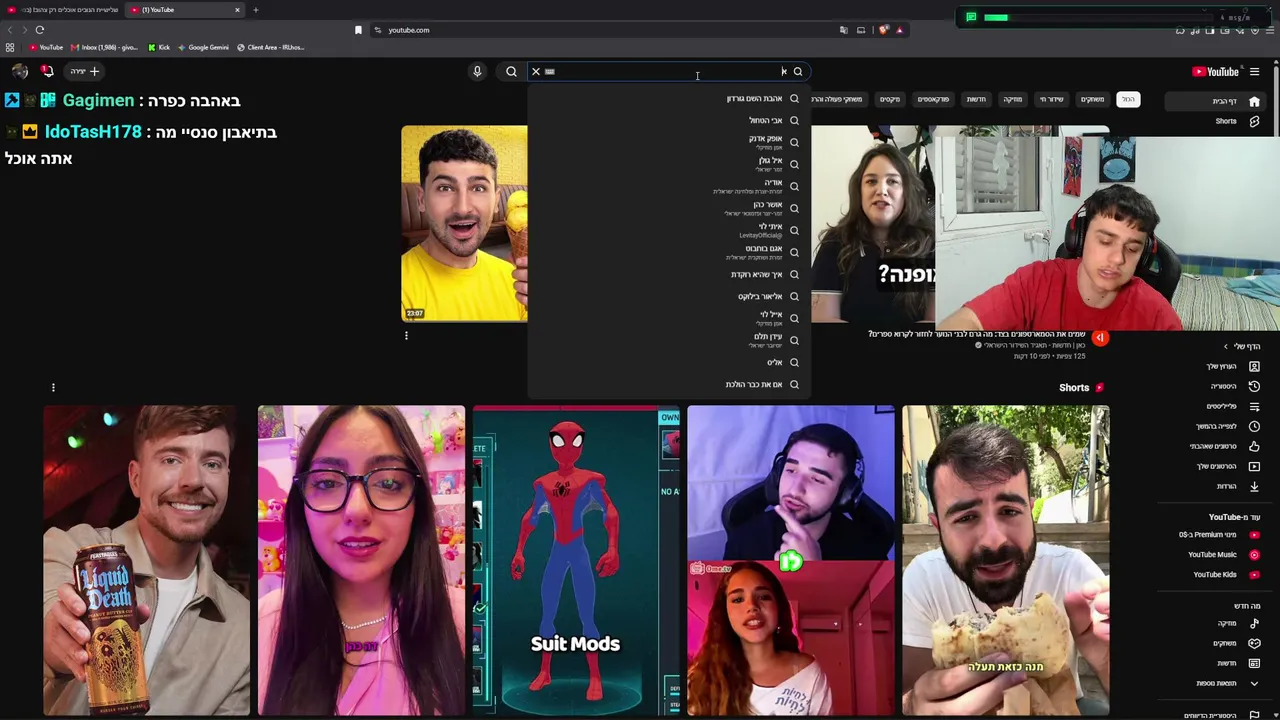Image resolution: width=1280 pixels, height=720 pixels.
Task: Open the Spider-Man 'Suit Mods' Short
Action: 576,561
